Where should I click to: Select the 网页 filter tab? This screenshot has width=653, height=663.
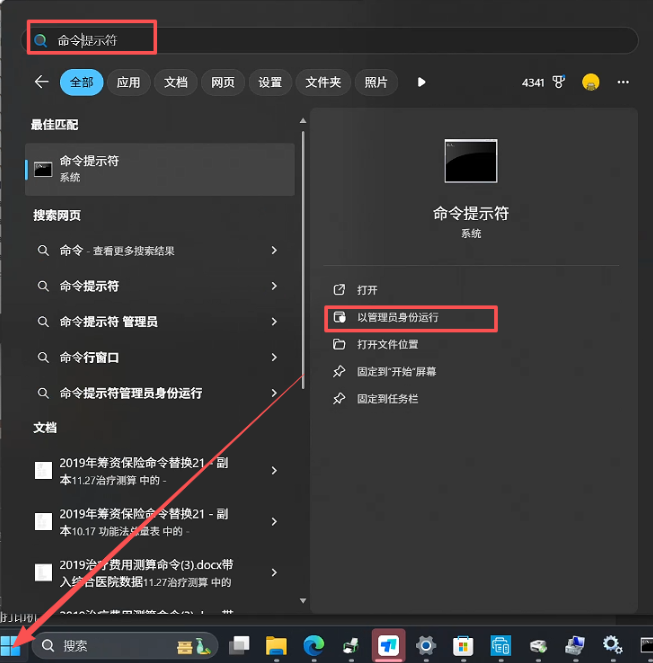tap(222, 82)
